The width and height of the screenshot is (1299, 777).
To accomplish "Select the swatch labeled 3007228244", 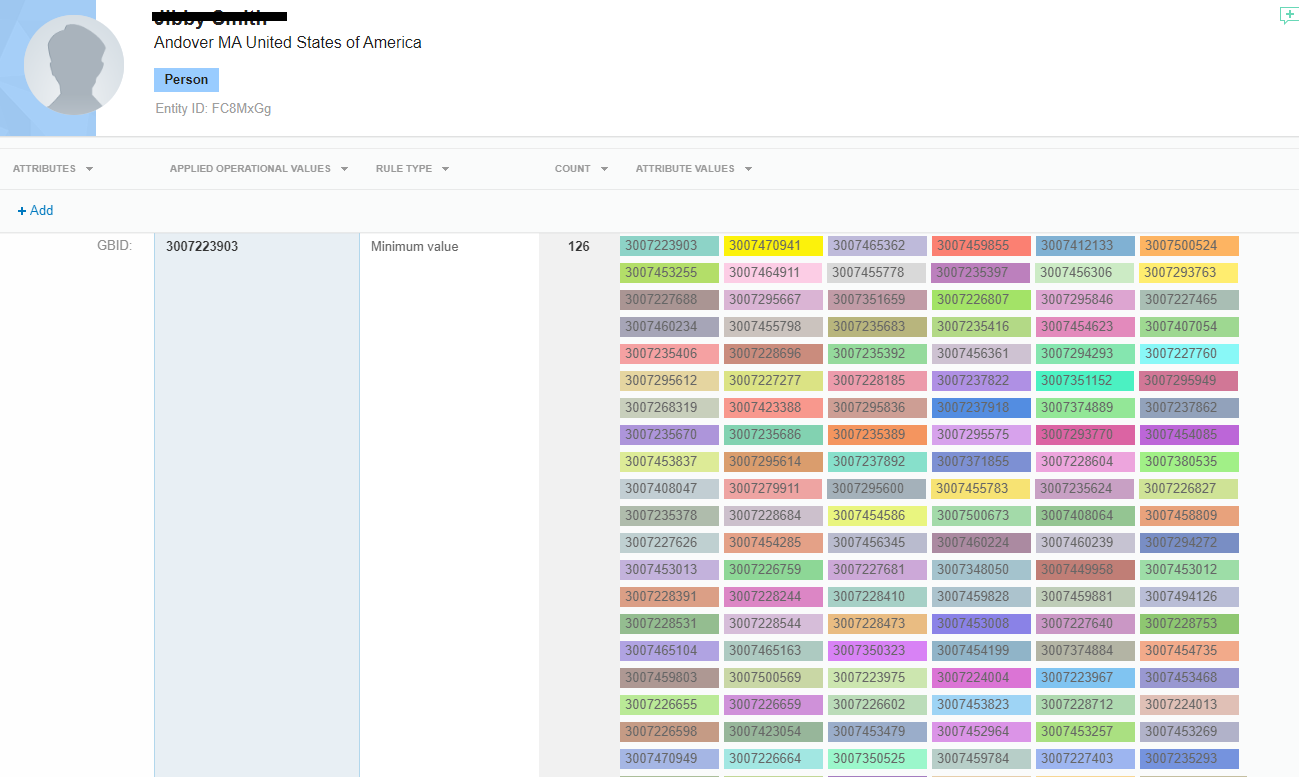I will click(773, 597).
